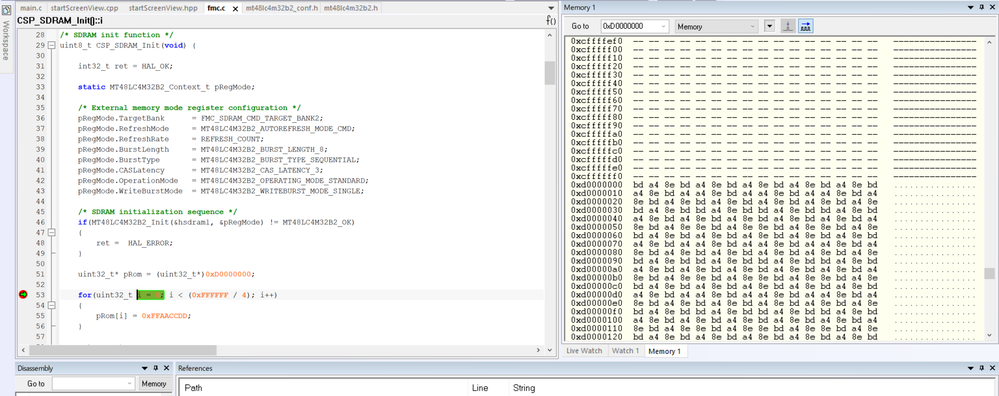Open References window position menu
999x396 pixels.
click(970, 368)
